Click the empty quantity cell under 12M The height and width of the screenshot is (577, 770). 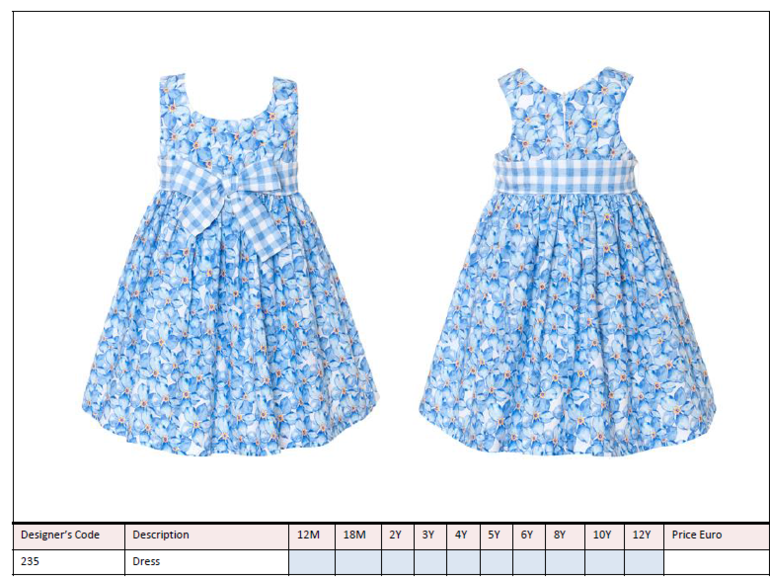coord(311,562)
